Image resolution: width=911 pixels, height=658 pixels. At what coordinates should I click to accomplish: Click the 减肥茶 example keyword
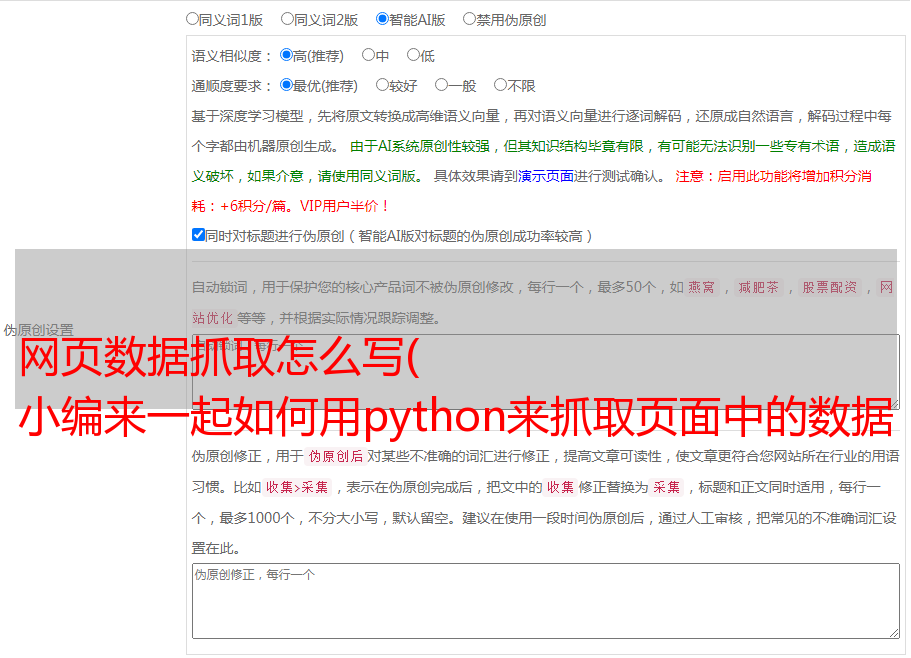(759, 287)
